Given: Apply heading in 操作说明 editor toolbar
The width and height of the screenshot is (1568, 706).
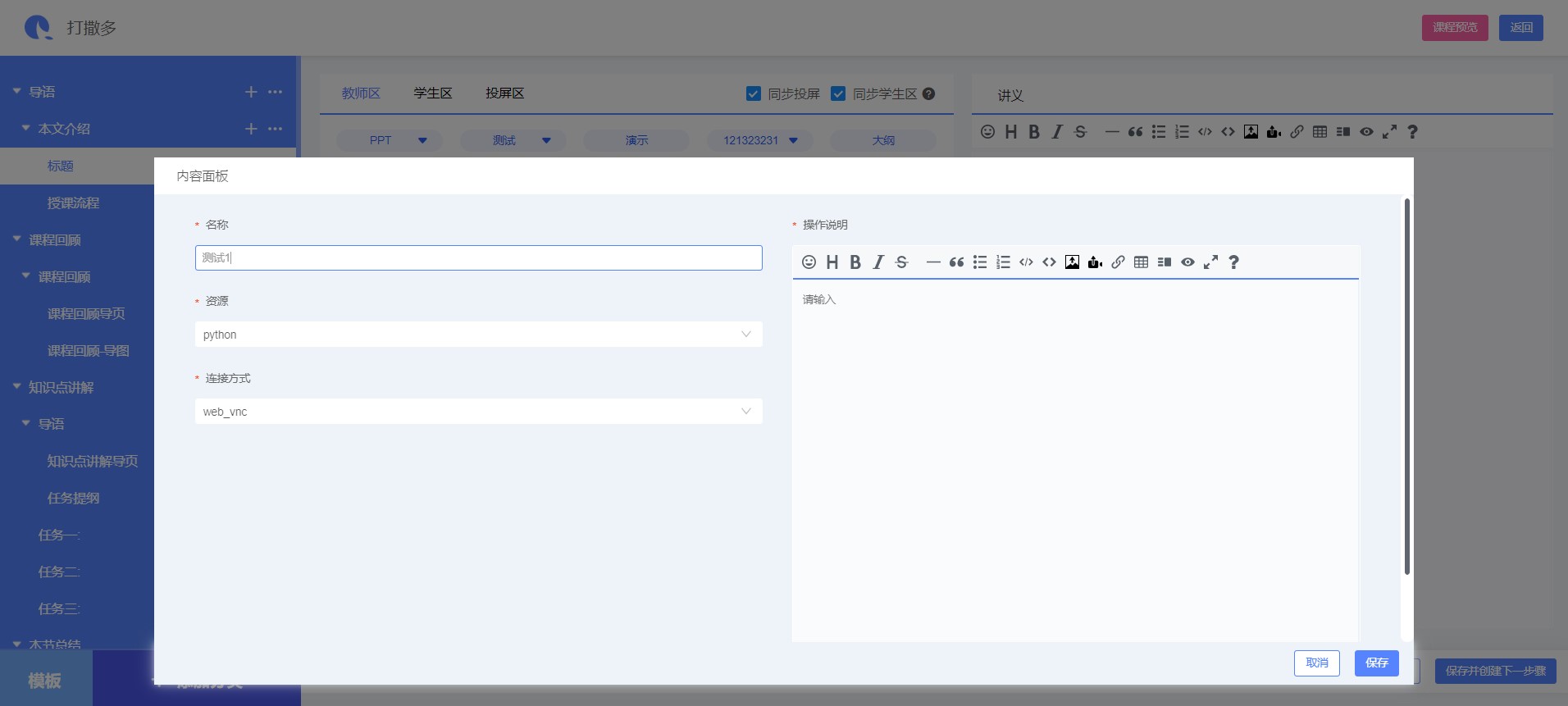Looking at the screenshot, I should click(832, 262).
